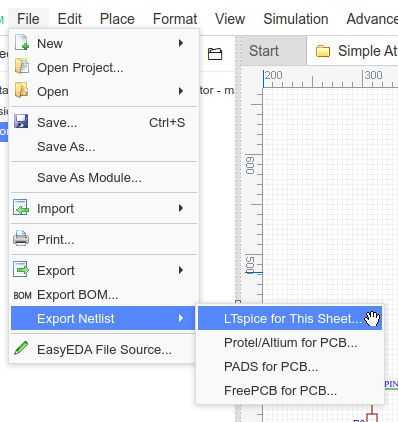Open the Simulation menu
This screenshot has width=398, height=422.
(x=296, y=19)
